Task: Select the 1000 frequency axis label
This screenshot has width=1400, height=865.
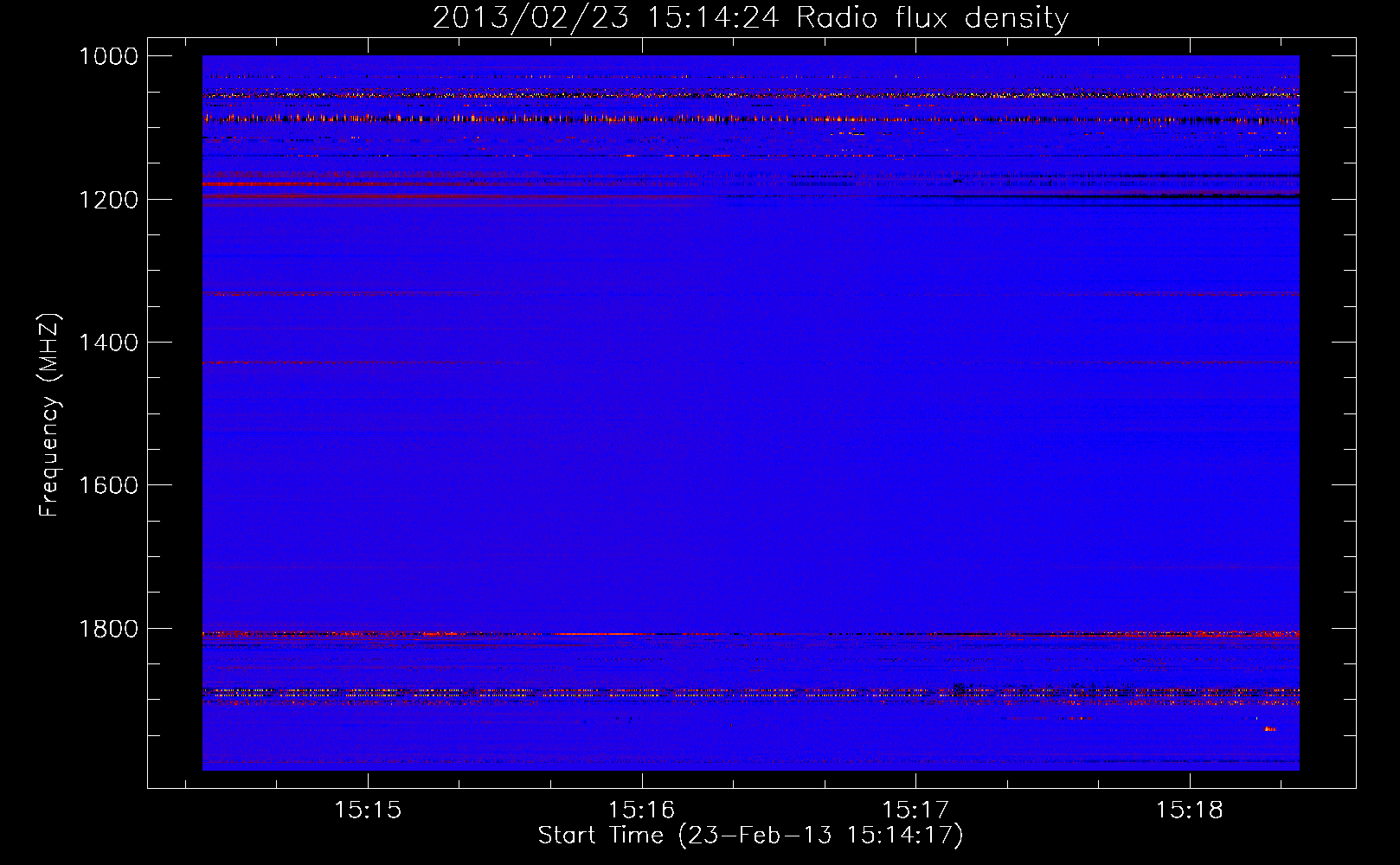Action: pos(108,56)
